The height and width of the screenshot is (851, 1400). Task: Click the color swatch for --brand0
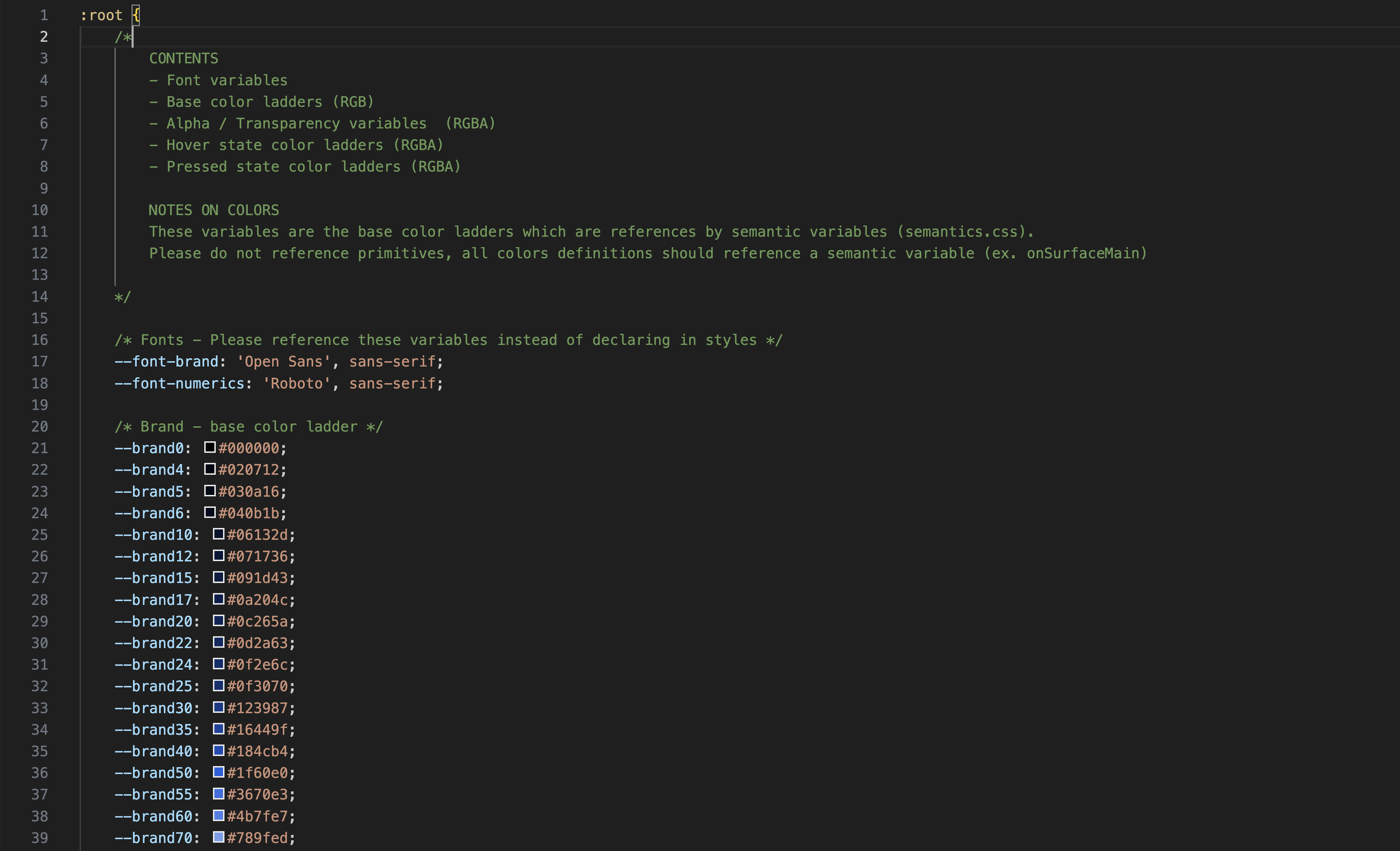pos(209,447)
